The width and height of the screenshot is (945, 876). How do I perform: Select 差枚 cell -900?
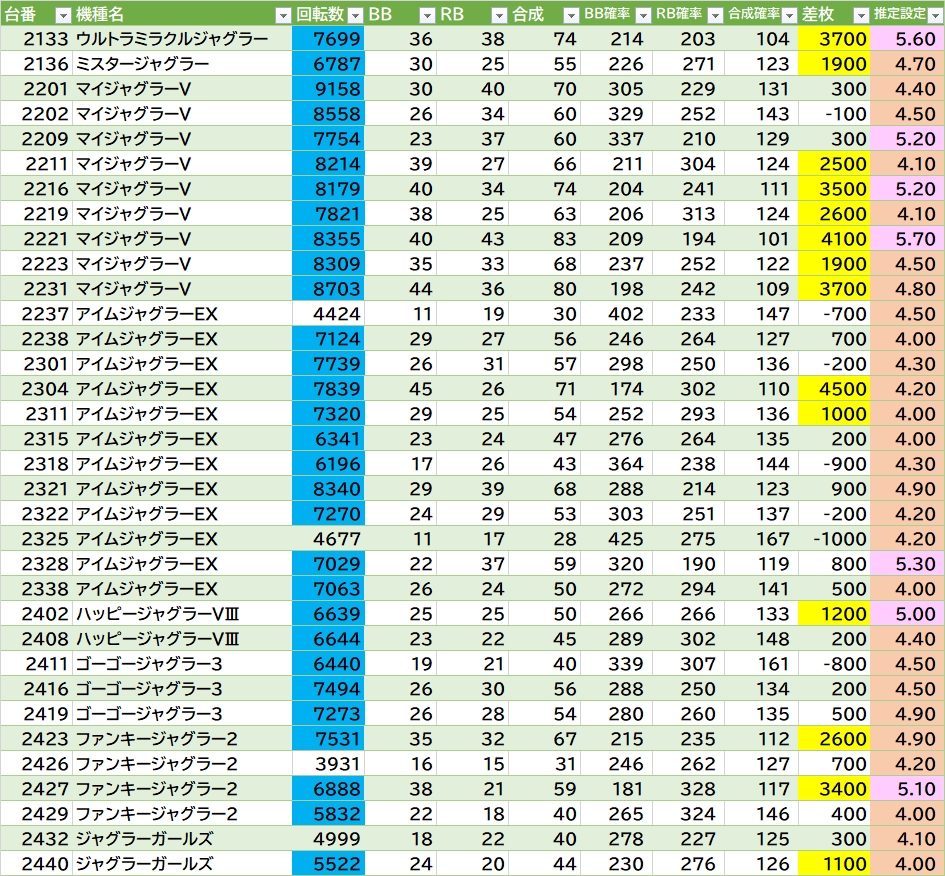834,464
